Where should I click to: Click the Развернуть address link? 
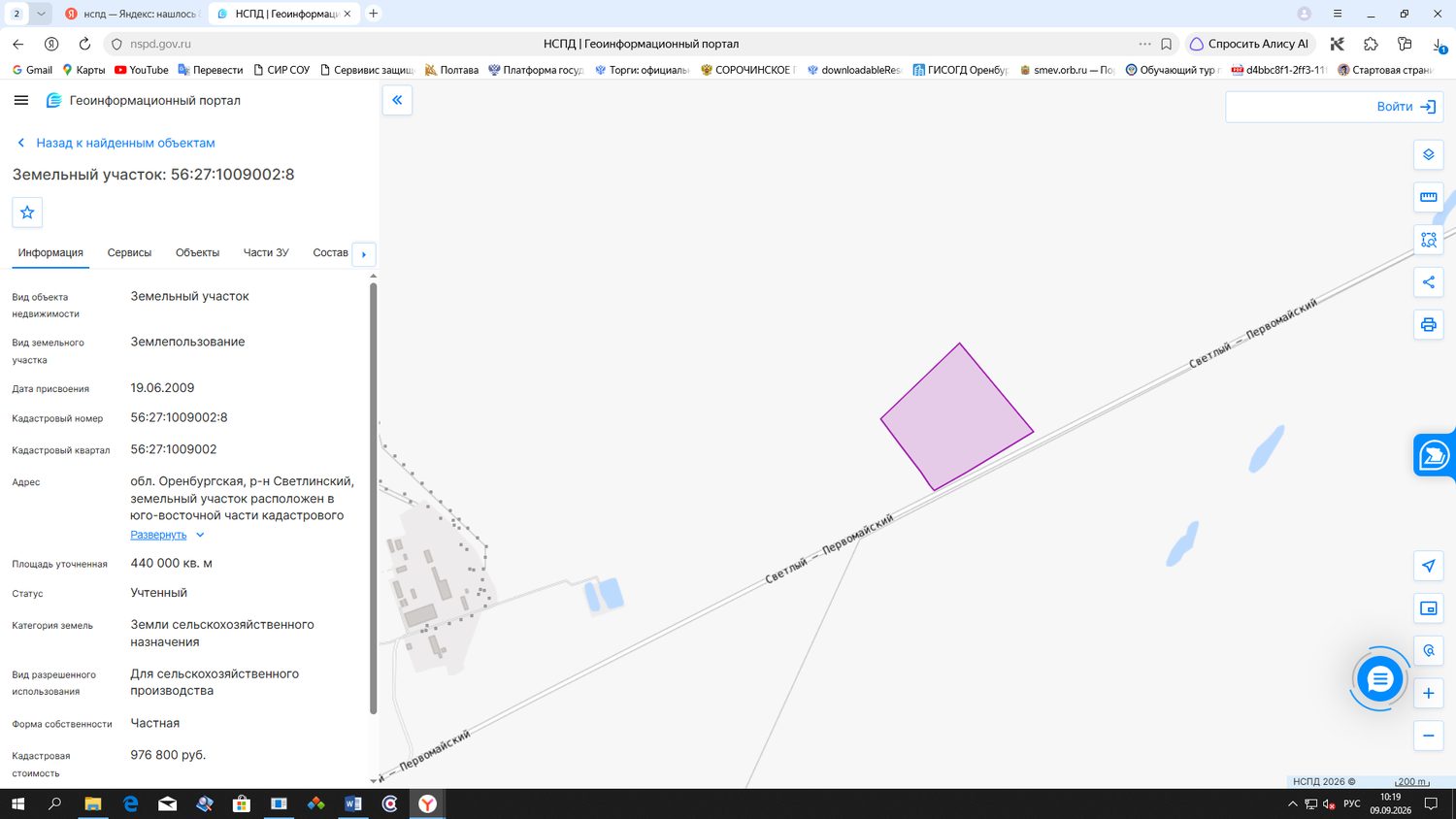click(x=158, y=535)
